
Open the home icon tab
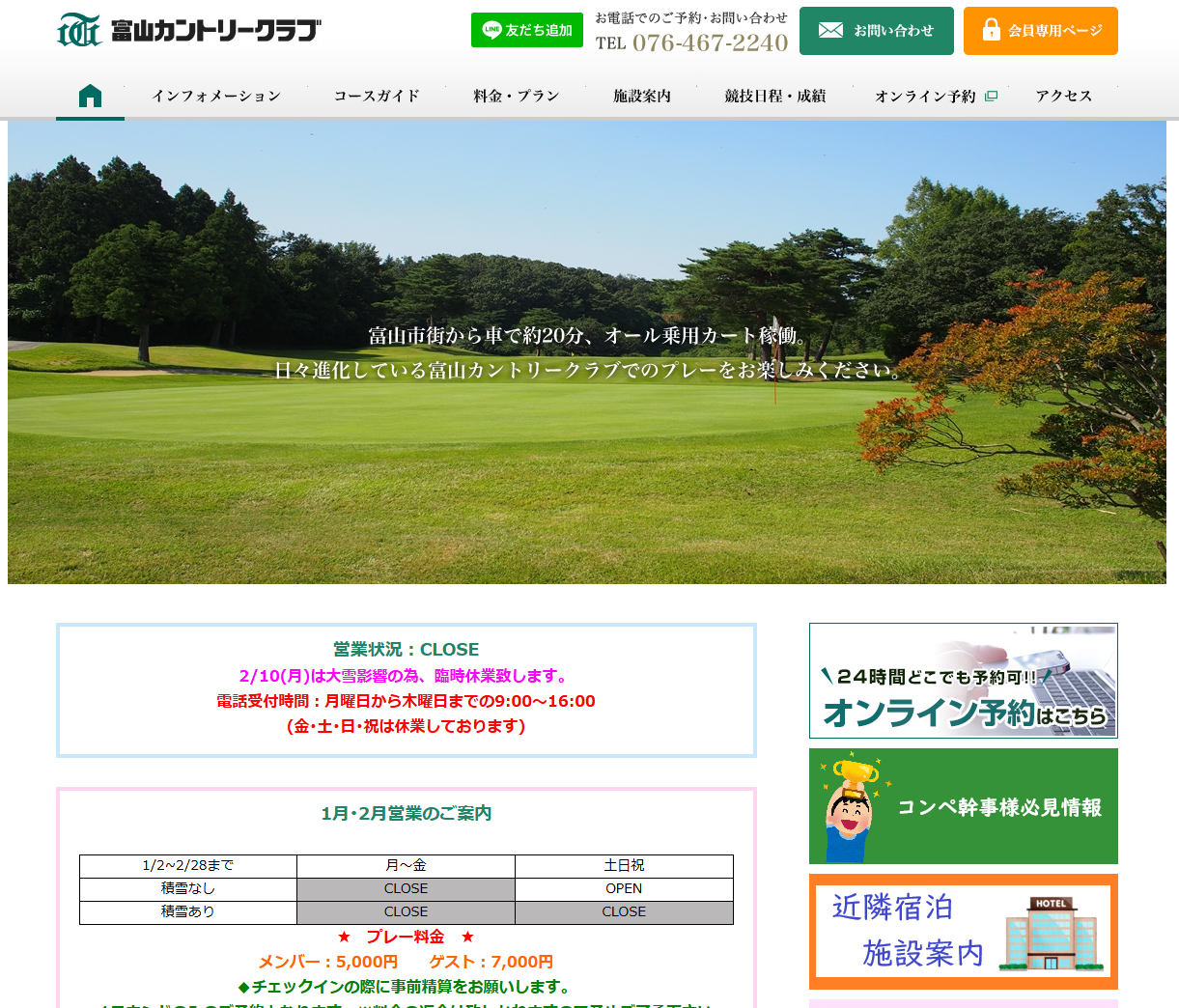coord(90,96)
